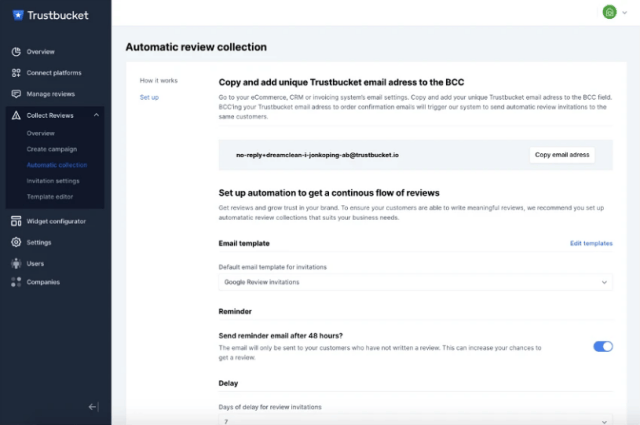Go to Connect platforms
The height and width of the screenshot is (425, 640).
pyautogui.click(x=54, y=73)
